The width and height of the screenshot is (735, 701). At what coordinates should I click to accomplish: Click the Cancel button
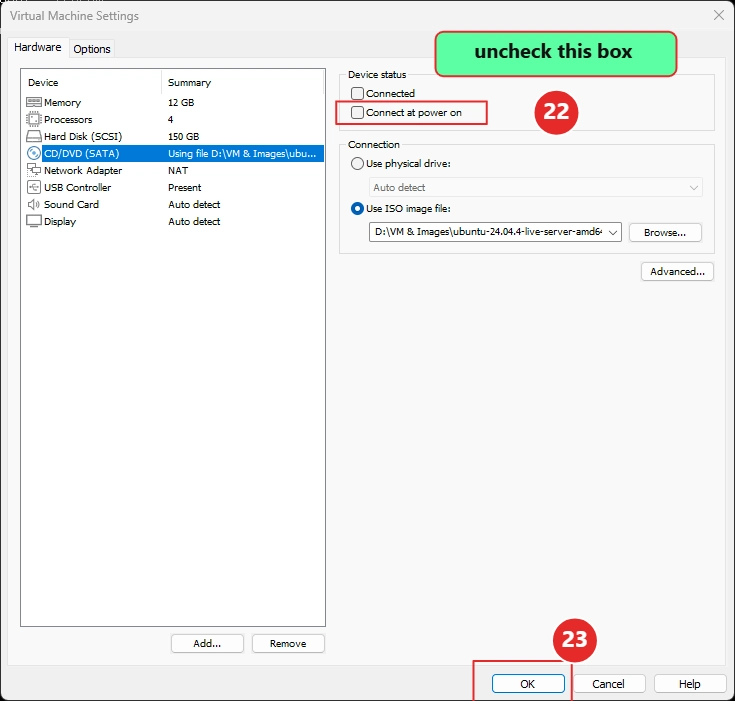tap(608, 684)
